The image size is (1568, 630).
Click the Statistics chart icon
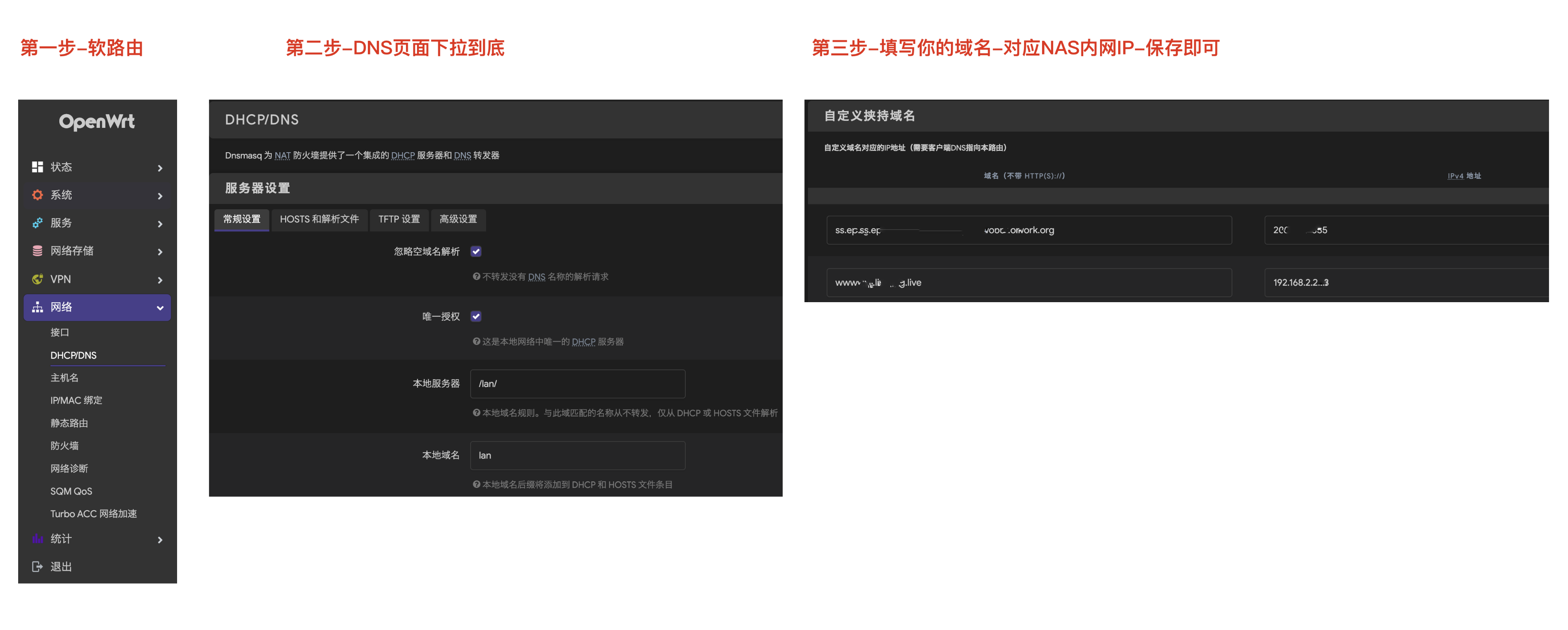pyautogui.click(x=37, y=539)
